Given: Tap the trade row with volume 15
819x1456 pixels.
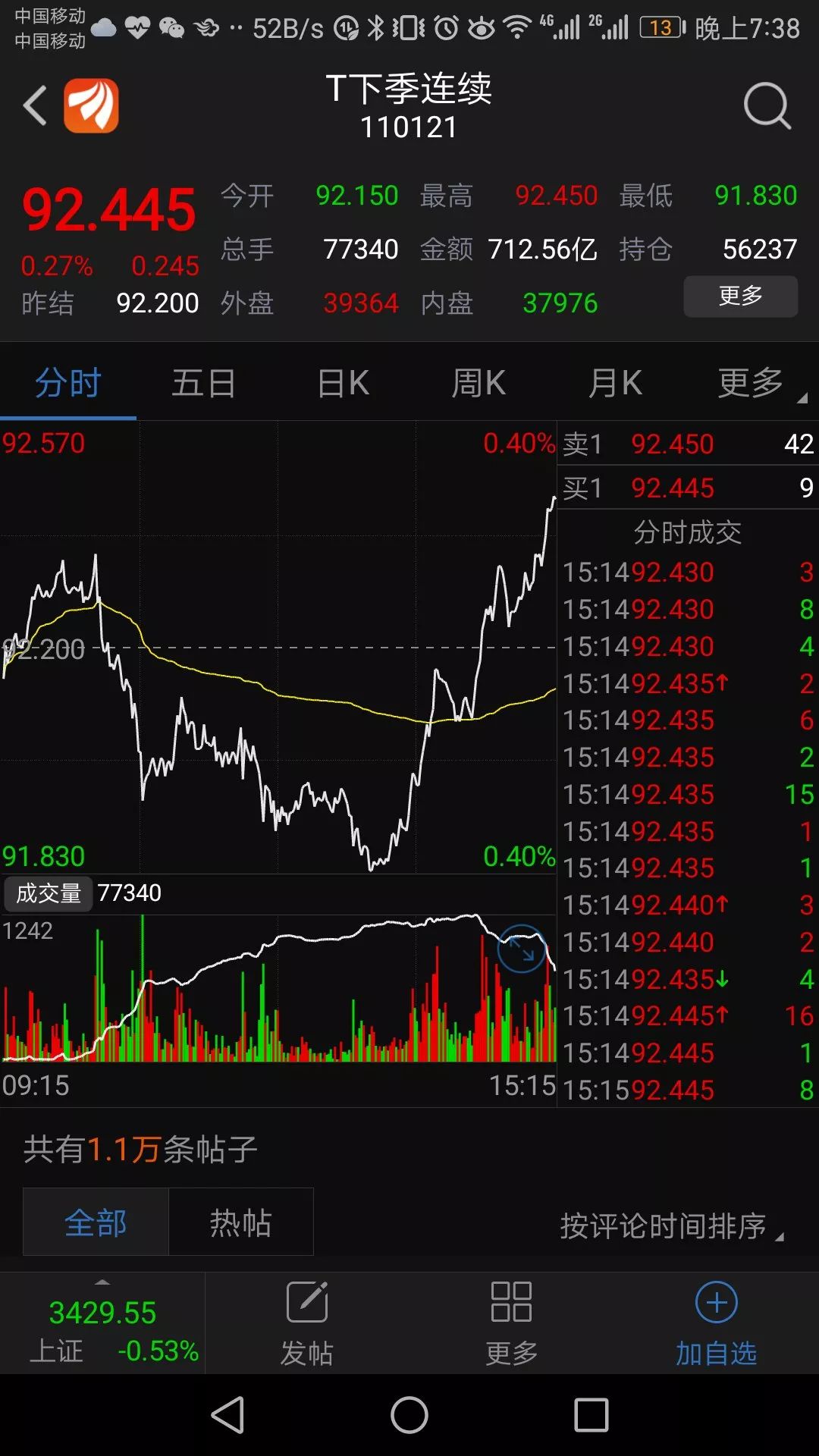Looking at the screenshot, I should click(688, 794).
